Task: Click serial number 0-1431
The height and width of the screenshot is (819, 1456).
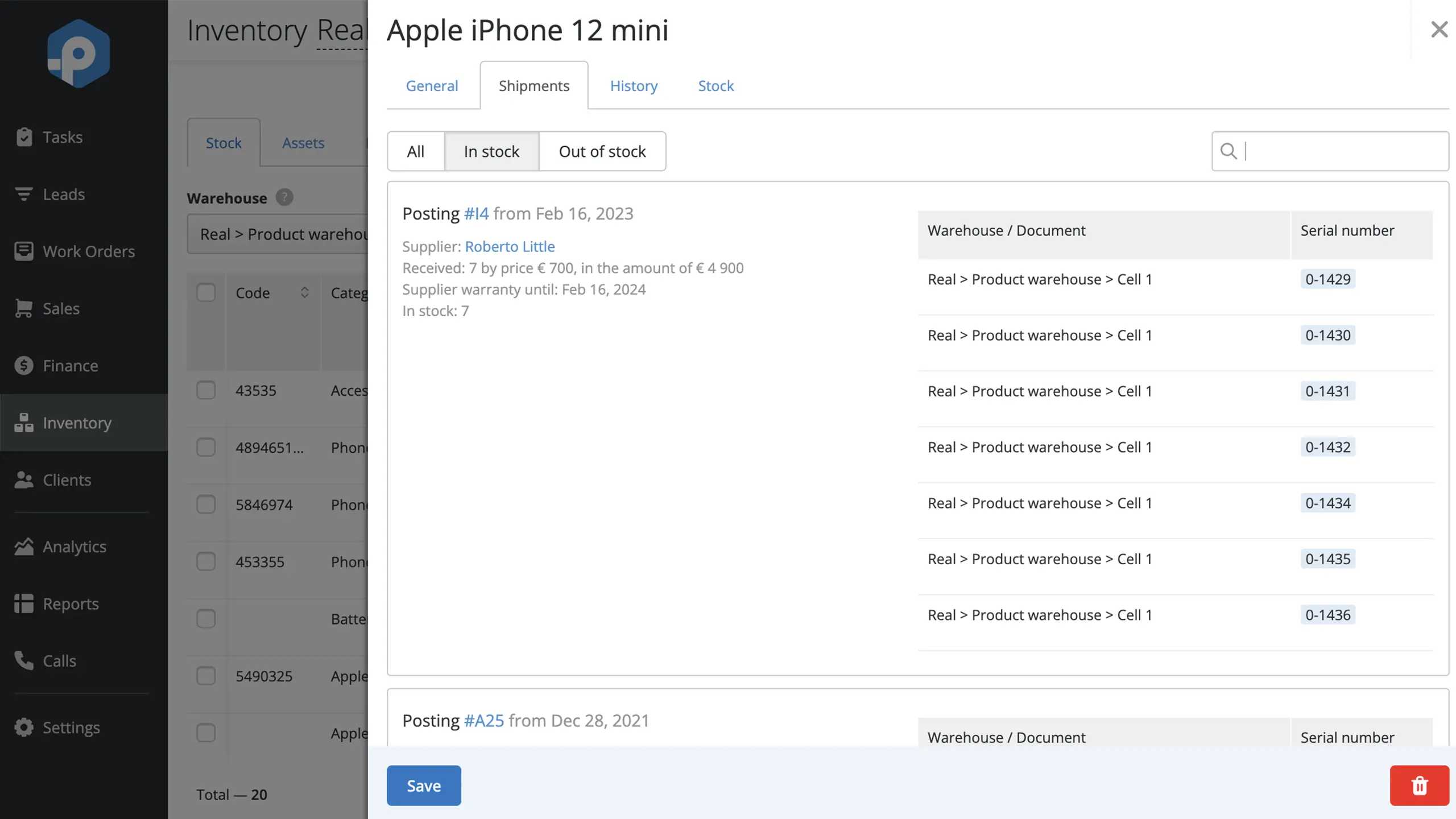Action: (1327, 391)
